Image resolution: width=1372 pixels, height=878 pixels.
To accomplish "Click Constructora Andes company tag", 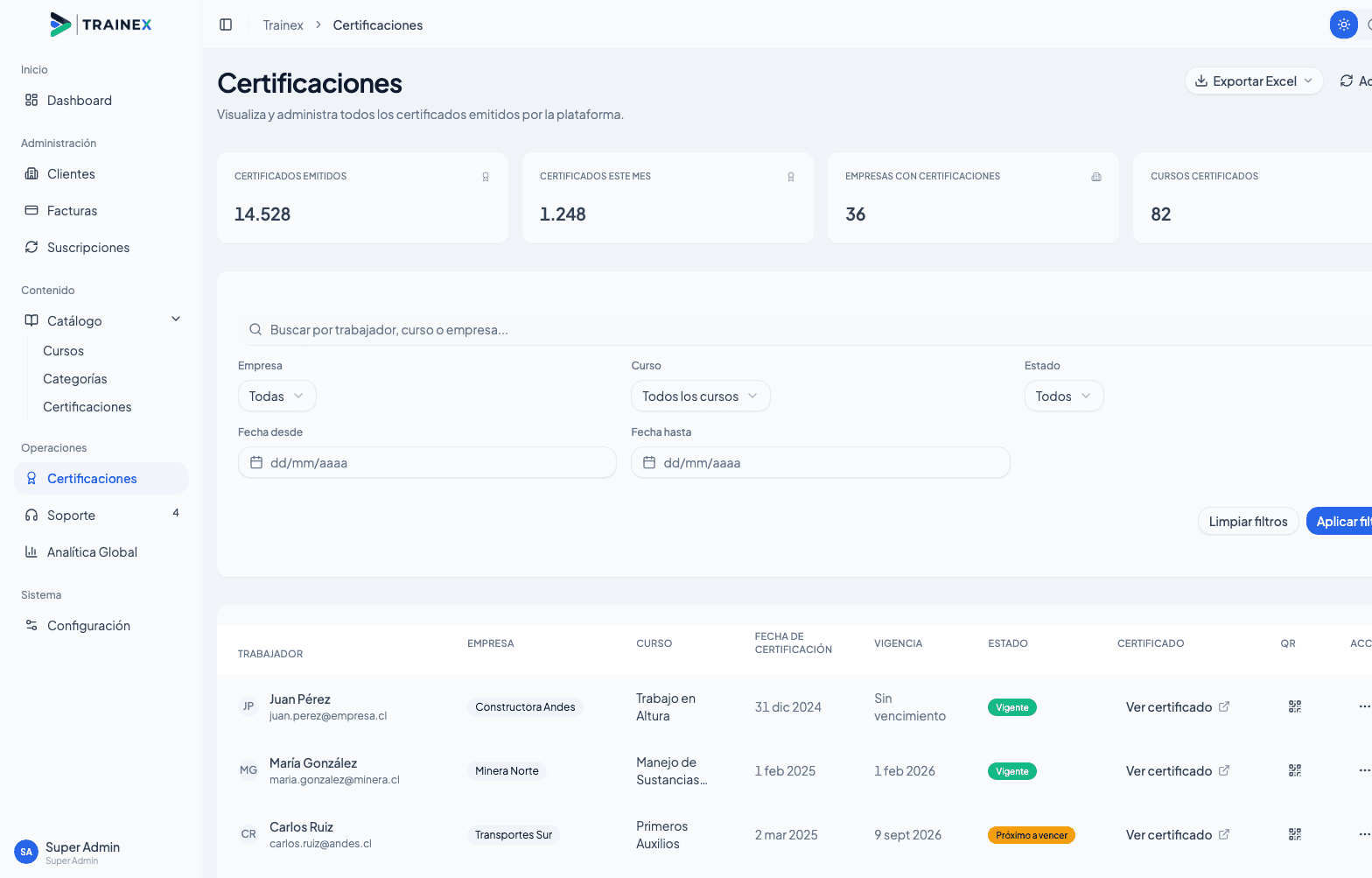I will [x=525, y=707].
